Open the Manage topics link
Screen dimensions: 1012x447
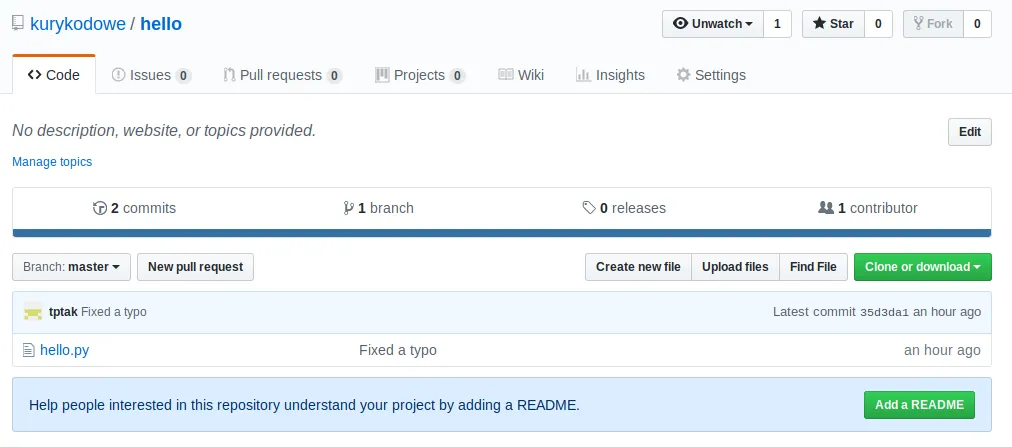coord(52,162)
